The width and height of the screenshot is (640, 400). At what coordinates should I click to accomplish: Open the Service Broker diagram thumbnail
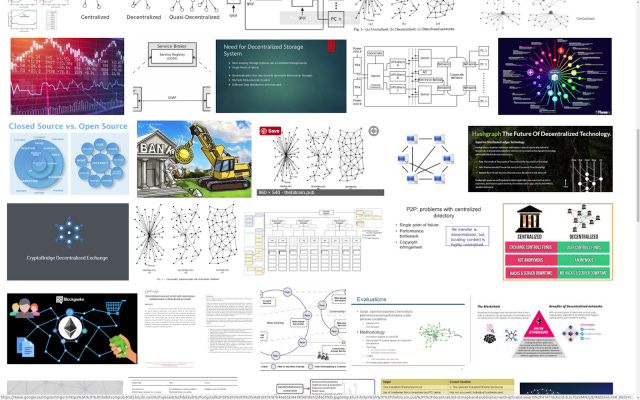(x=172, y=76)
